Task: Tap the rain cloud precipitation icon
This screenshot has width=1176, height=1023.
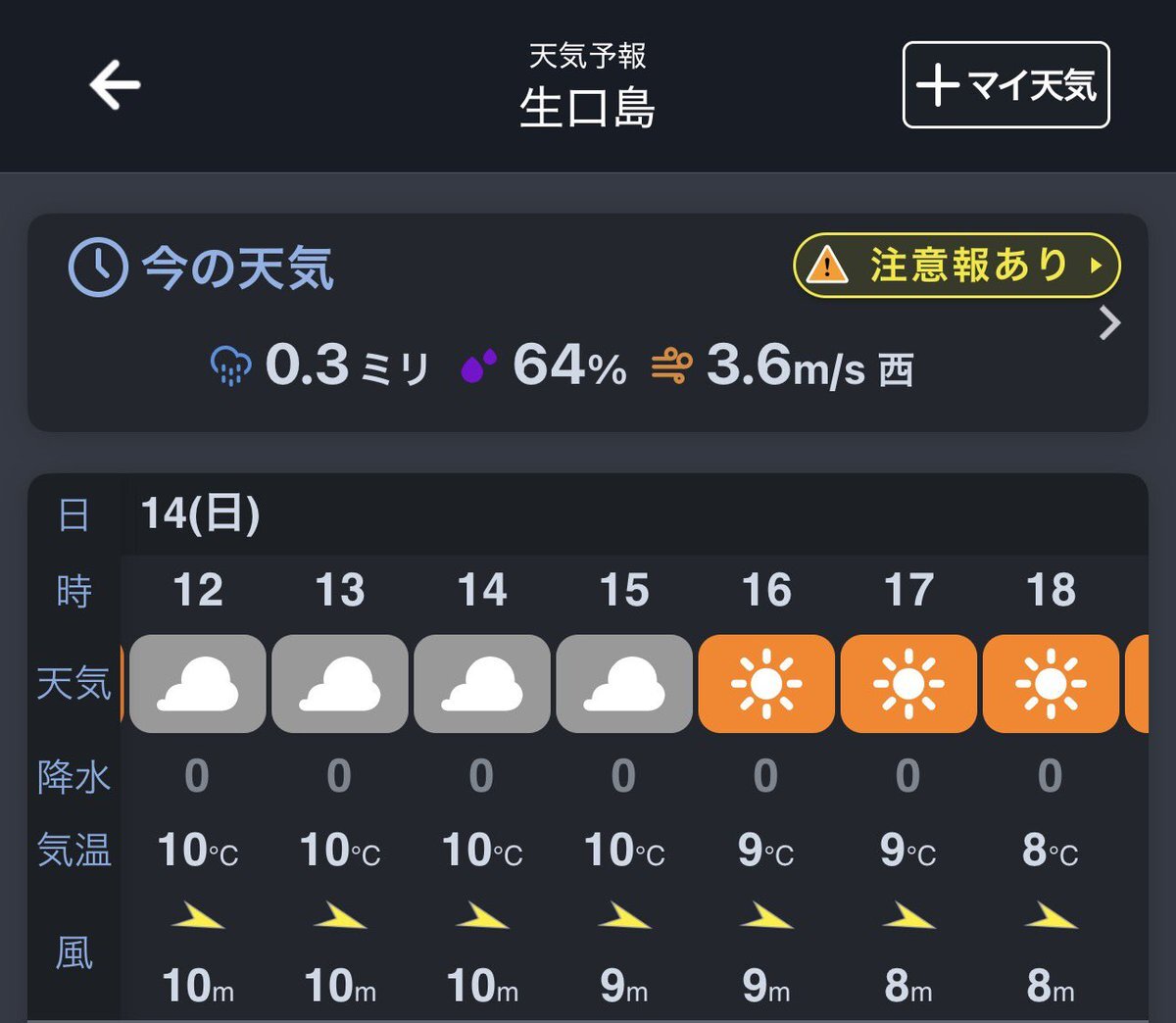Action: pos(231,367)
